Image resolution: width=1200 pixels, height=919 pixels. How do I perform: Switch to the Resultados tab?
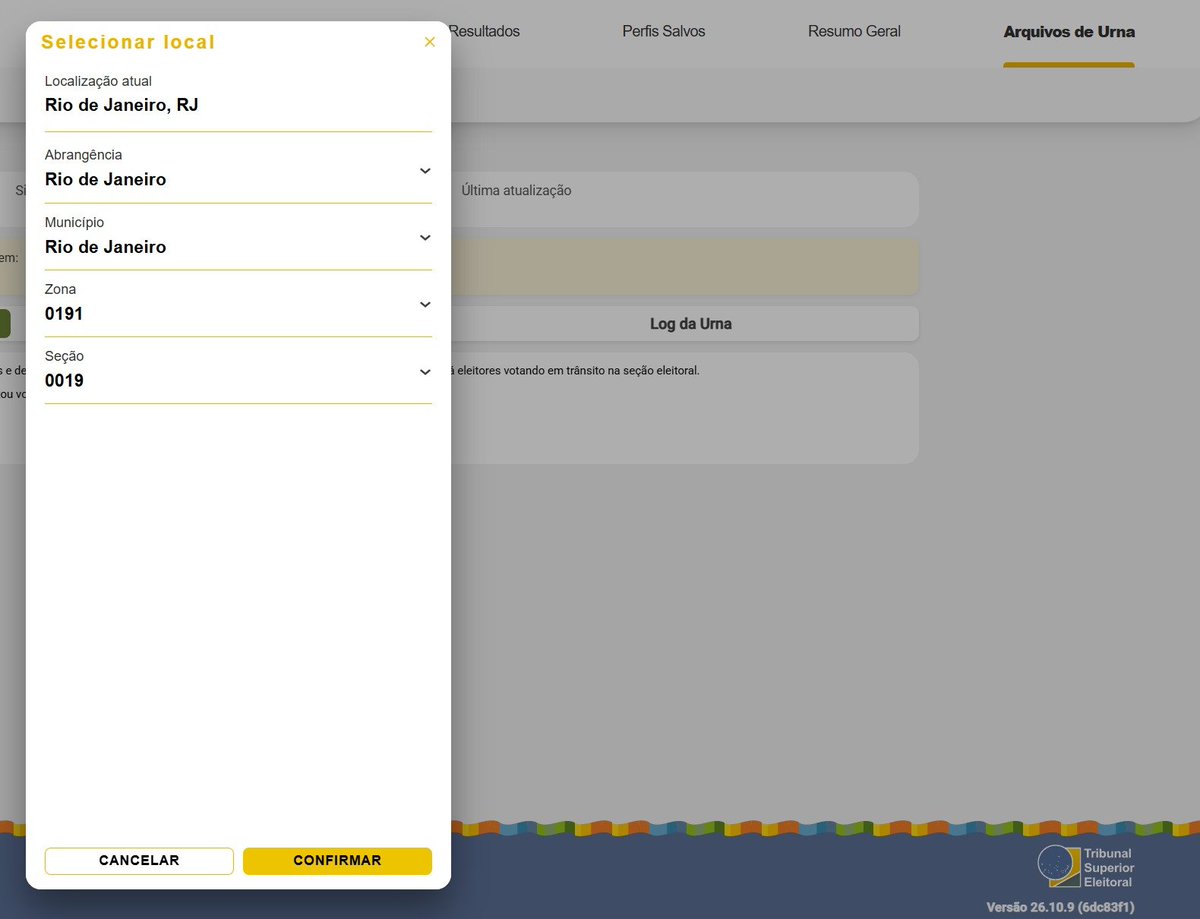484,32
